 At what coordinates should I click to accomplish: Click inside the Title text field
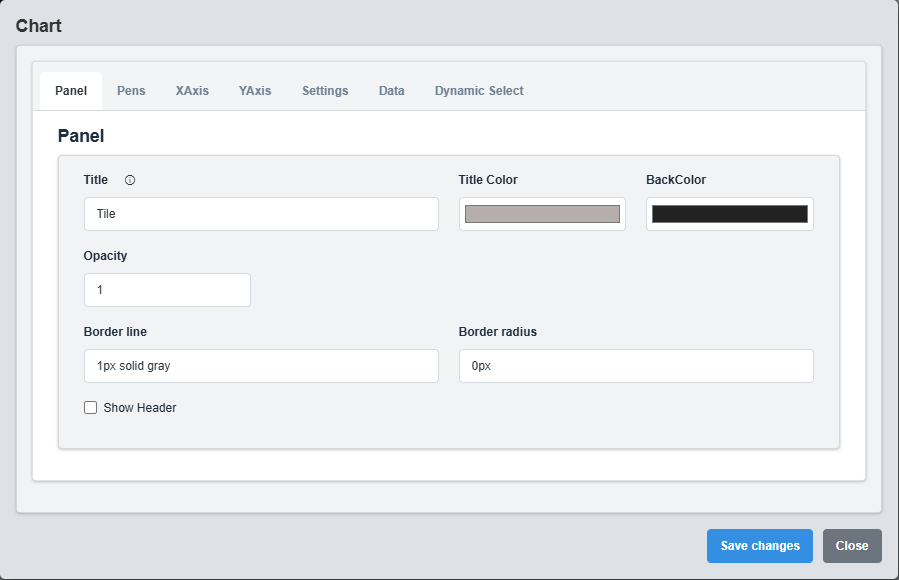coord(260,213)
